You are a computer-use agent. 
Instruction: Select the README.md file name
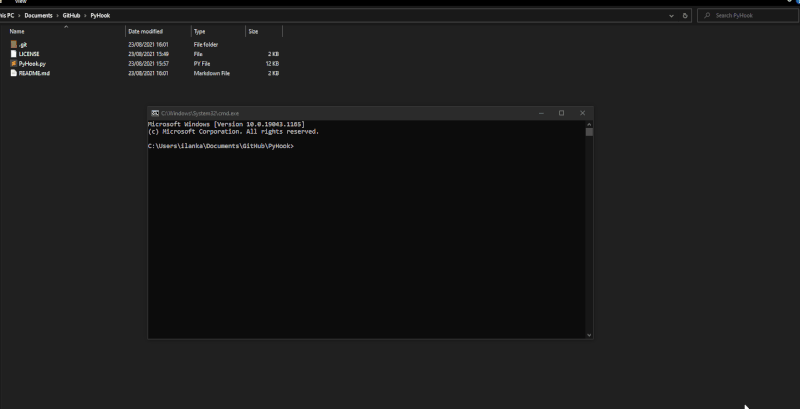point(34,73)
